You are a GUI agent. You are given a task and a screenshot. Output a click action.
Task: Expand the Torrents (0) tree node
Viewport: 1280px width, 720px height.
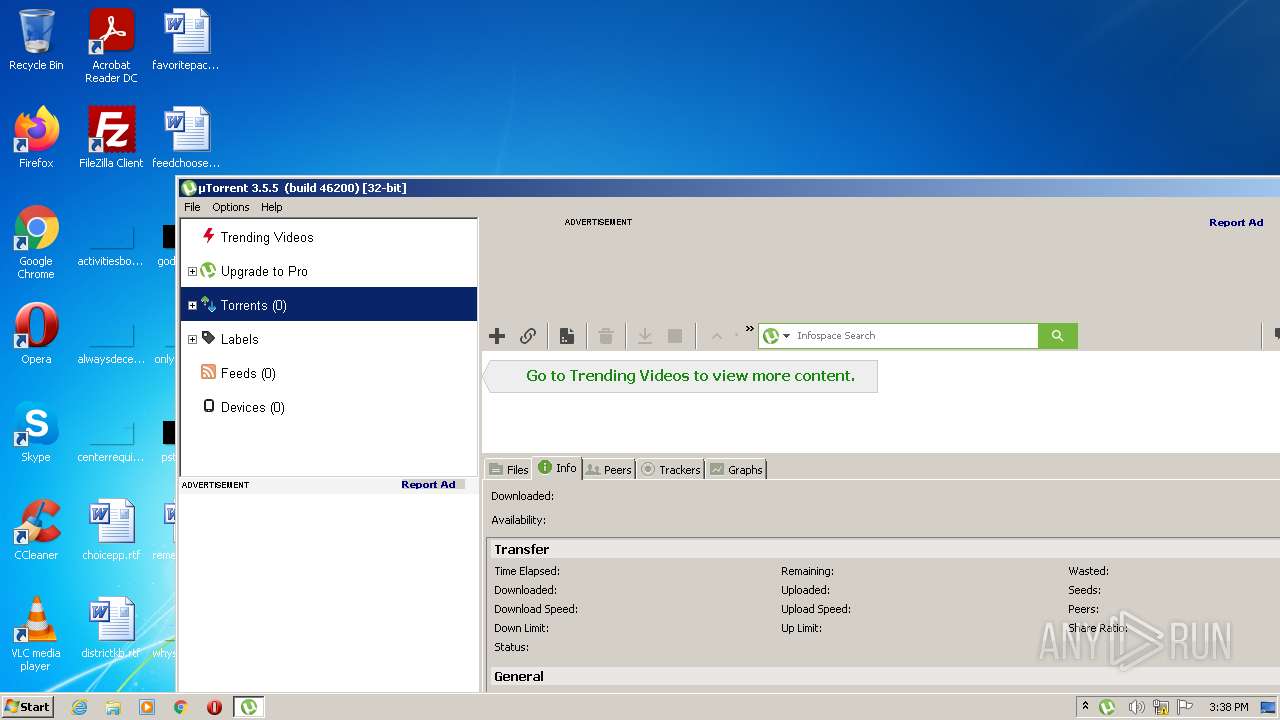click(192, 305)
